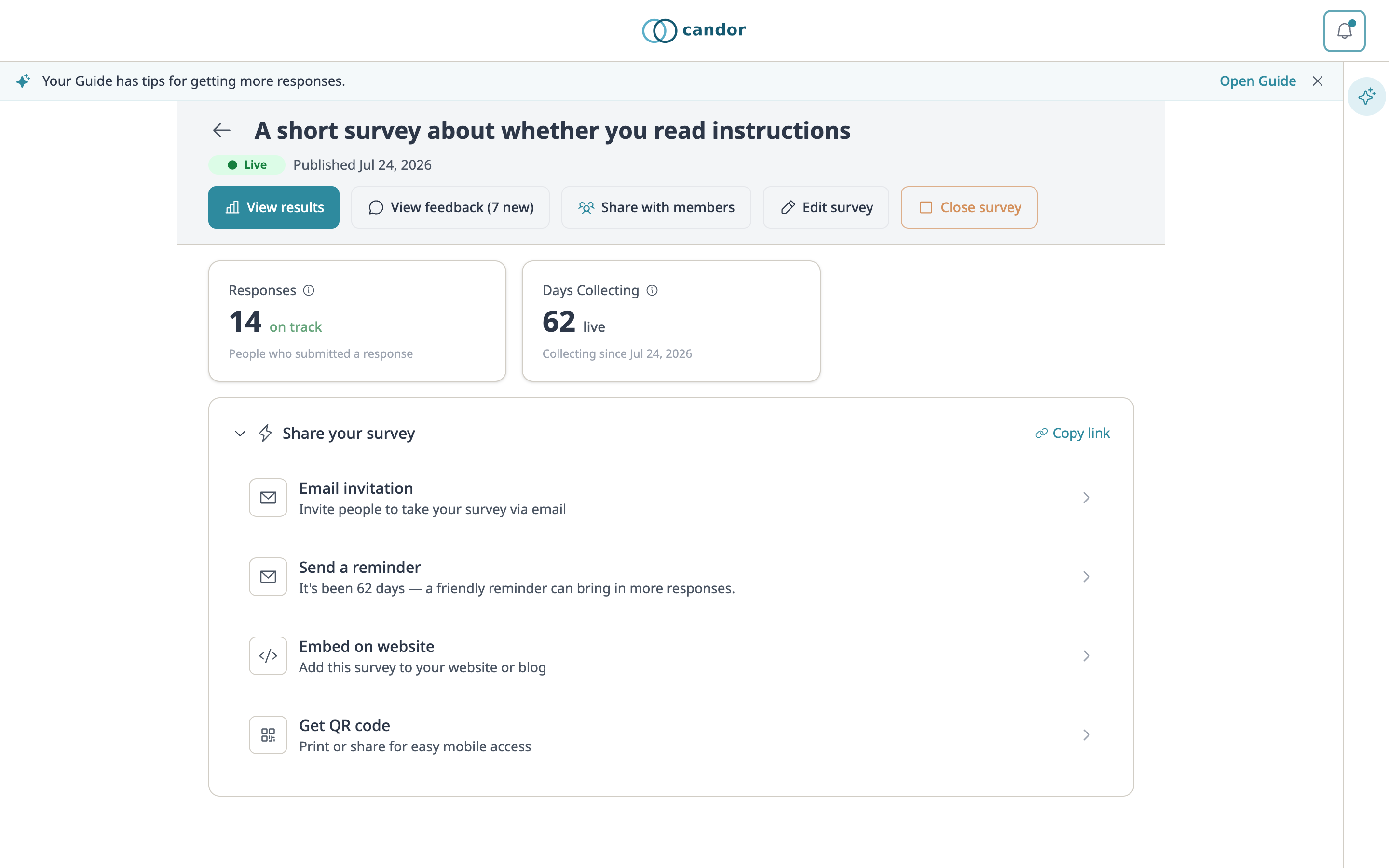The image size is (1389, 868).
Task: Click the survey title heading
Action: tap(552, 131)
